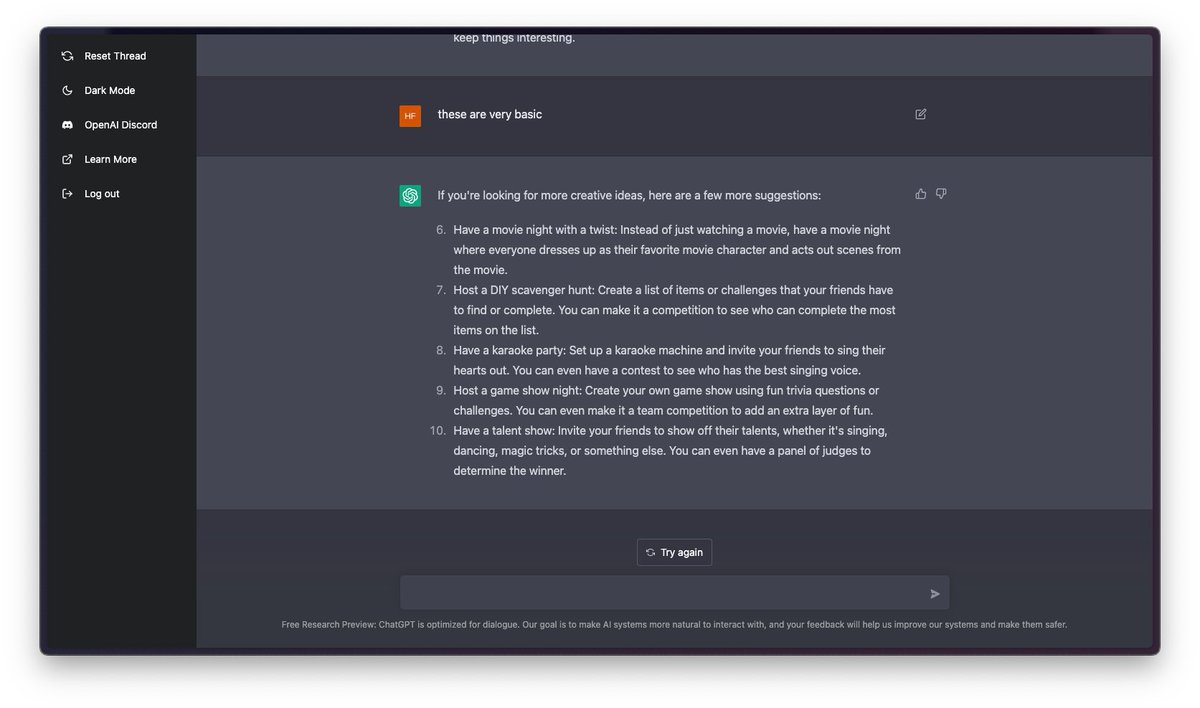Click the "these are very basic" message text
The image size is (1200, 708).
click(489, 114)
